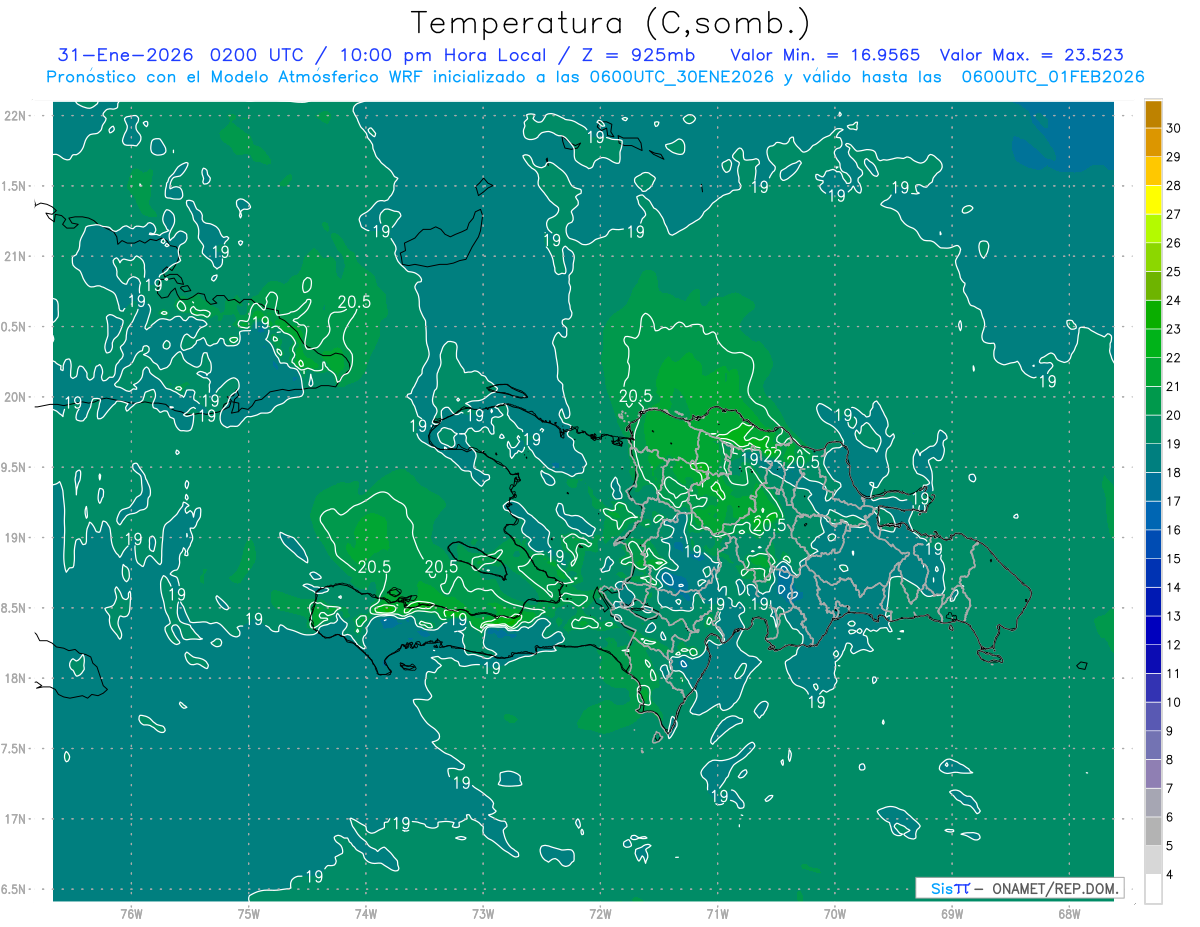This screenshot has height=927, width=1200.
Task: Click the color scale label '28'
Action: pos(1174,185)
